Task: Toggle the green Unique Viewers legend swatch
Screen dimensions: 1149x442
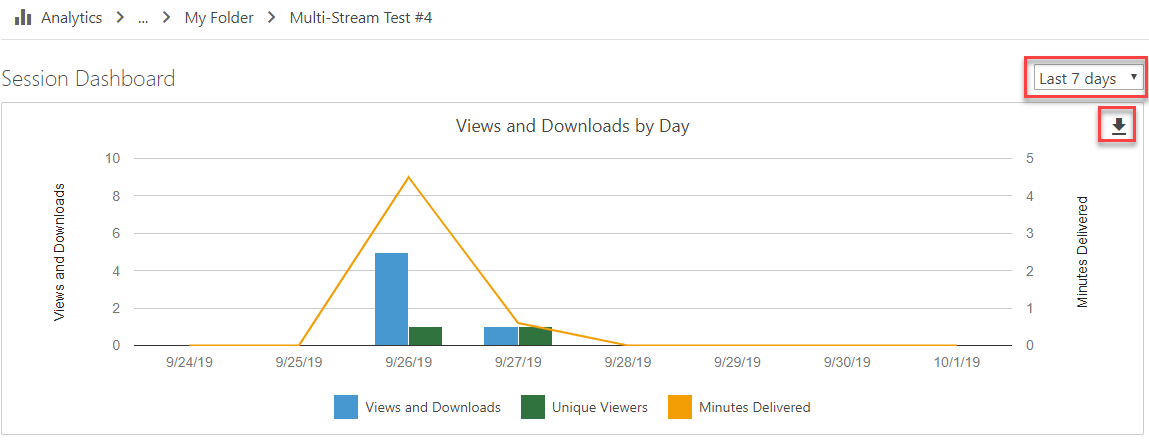Action: pos(532,407)
